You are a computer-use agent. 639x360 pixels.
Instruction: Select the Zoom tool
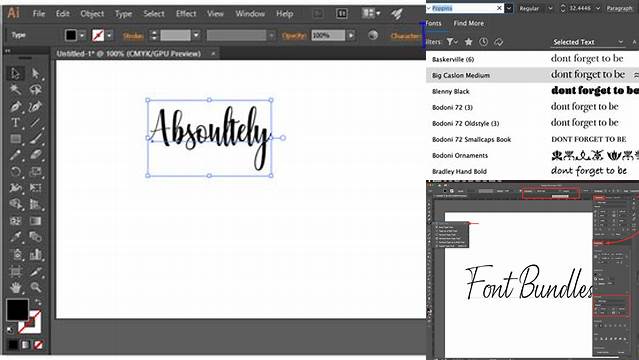click(x=36, y=287)
